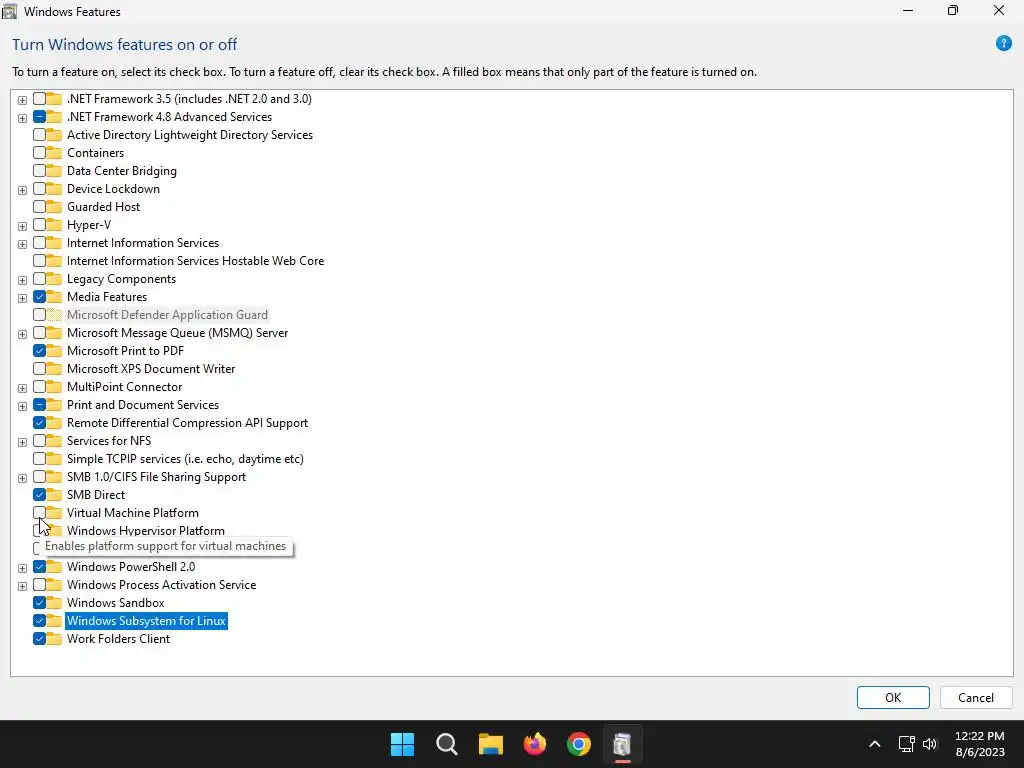Screen dimensions: 1024x768
Task: Uncheck Windows Subsystem for Linux
Action: tap(39, 621)
